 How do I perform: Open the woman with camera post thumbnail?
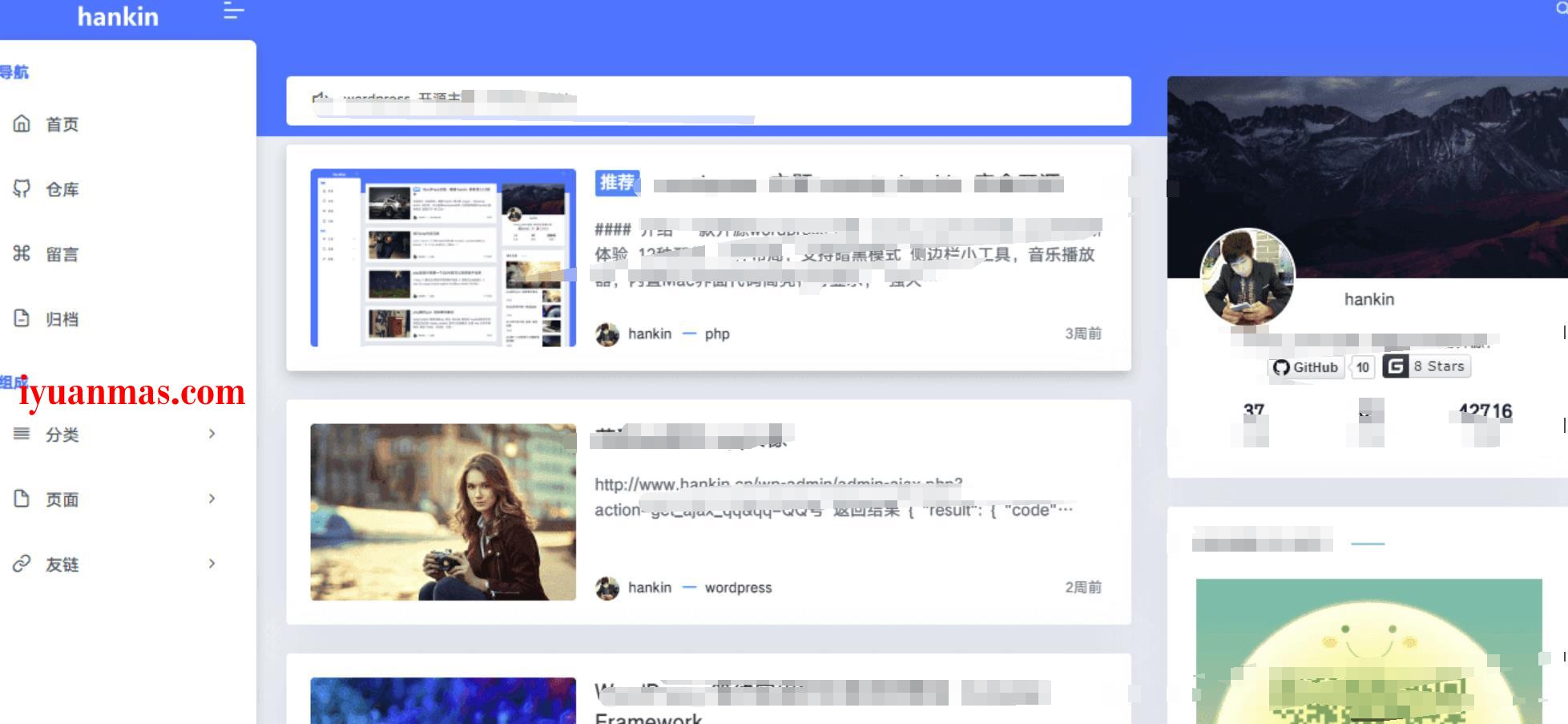click(443, 512)
